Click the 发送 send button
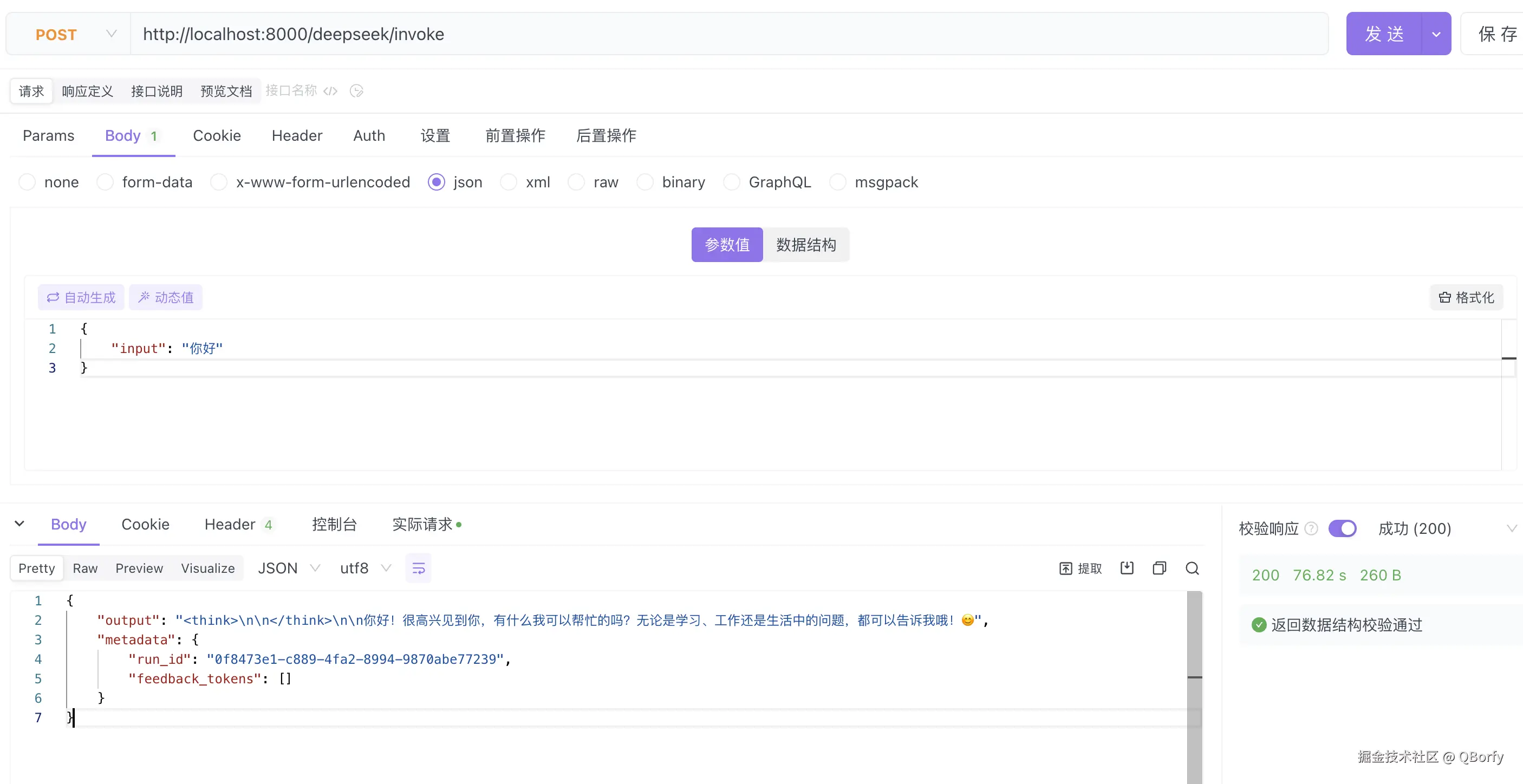1523x784 pixels. point(1383,34)
